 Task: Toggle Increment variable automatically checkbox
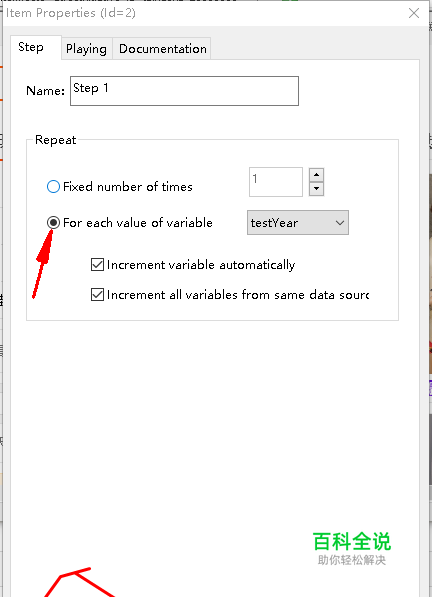pyautogui.click(x=97, y=265)
